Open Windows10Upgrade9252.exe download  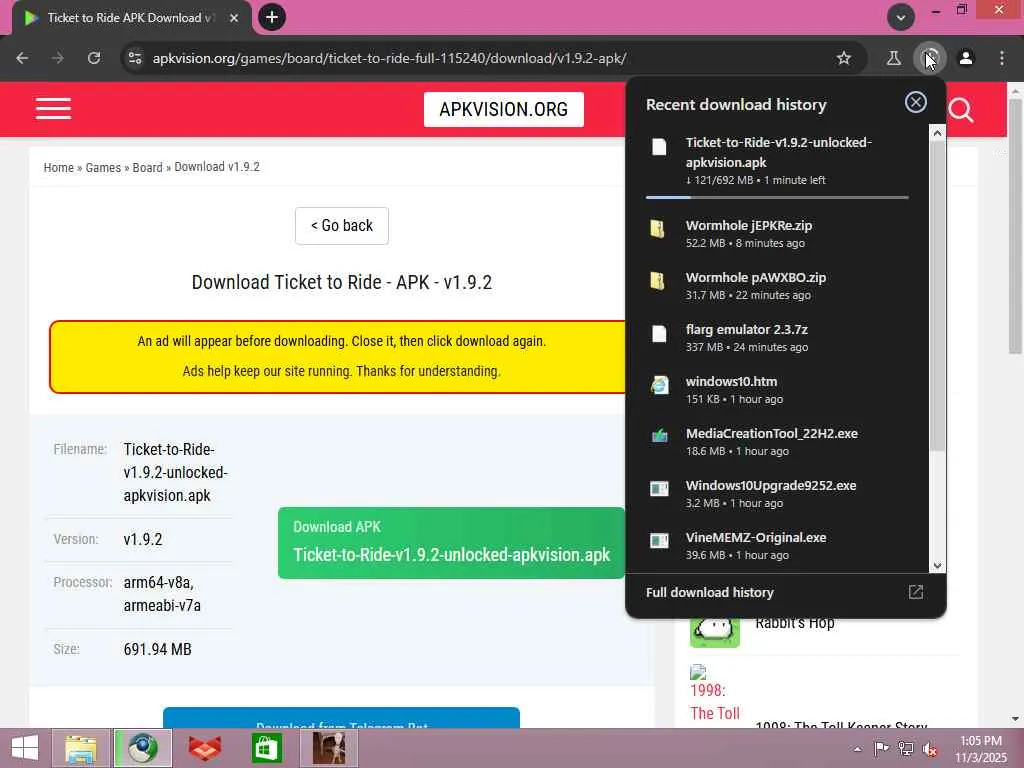(777, 494)
